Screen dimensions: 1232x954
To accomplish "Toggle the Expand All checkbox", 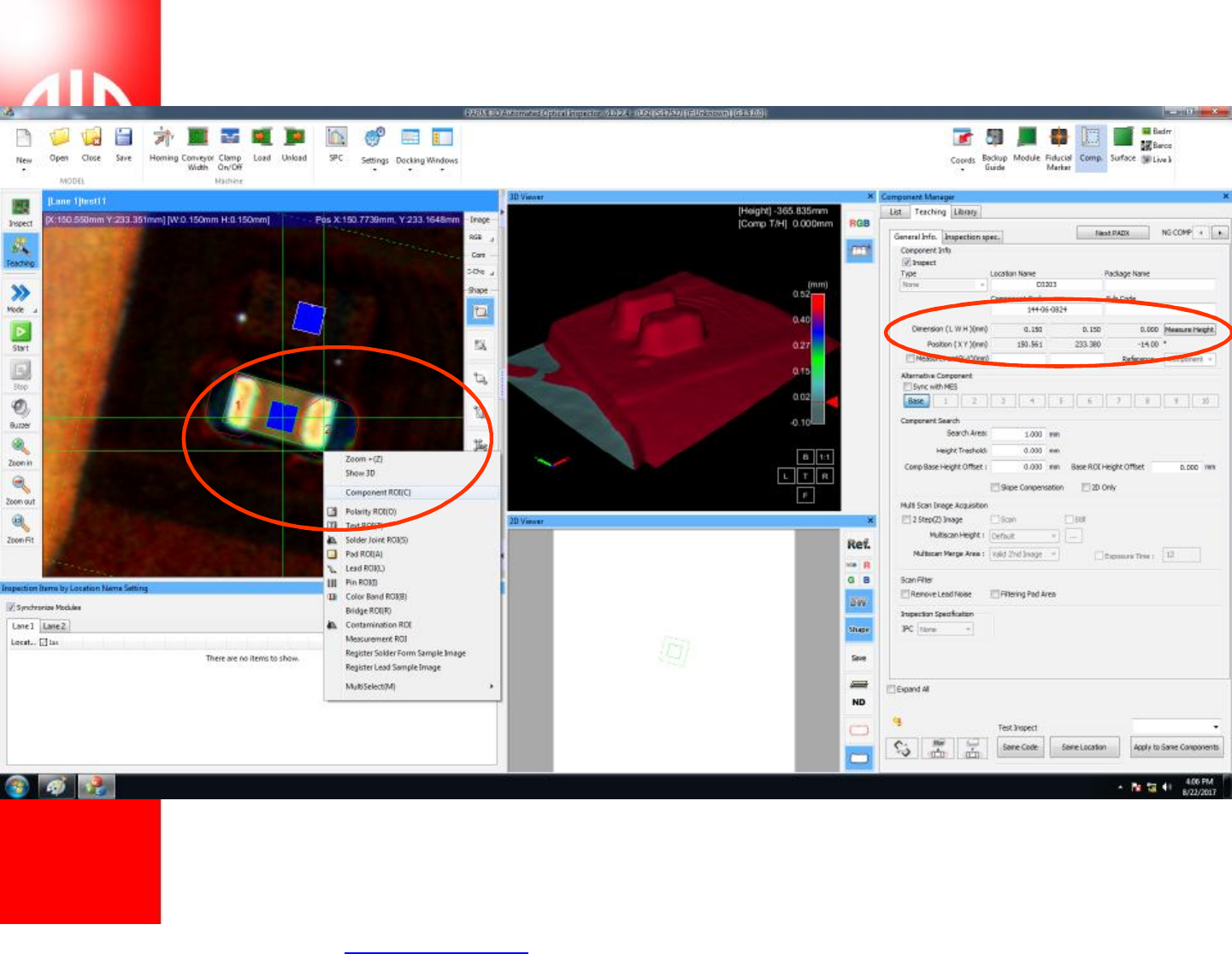I will point(892,689).
